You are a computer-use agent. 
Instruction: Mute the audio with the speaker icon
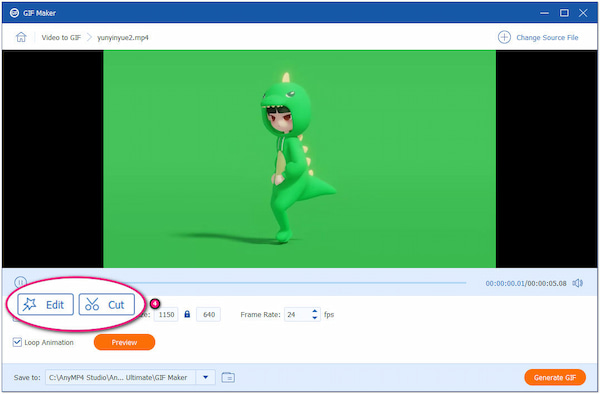[577, 283]
